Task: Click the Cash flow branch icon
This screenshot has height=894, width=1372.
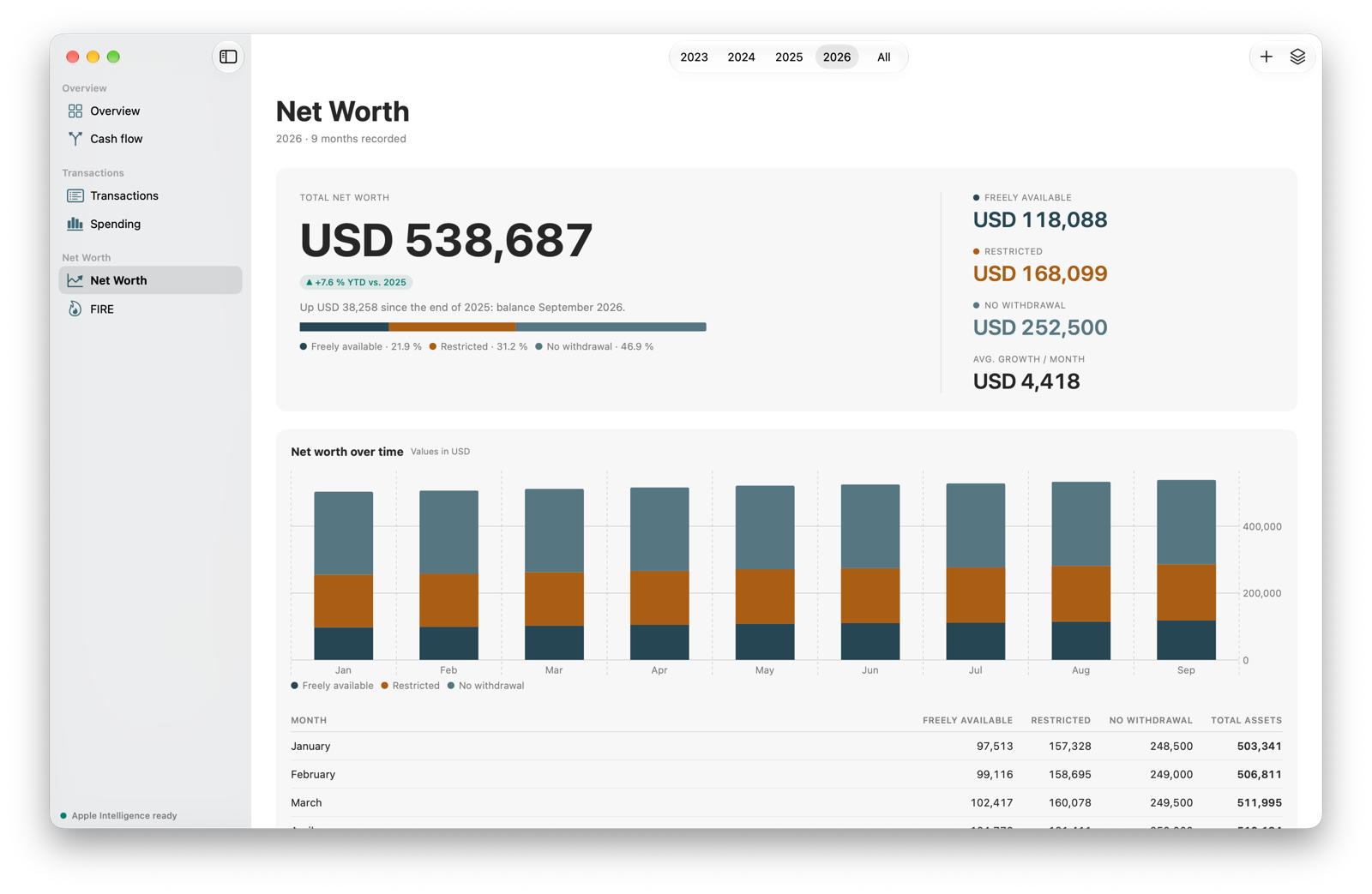Action: pyautogui.click(x=75, y=139)
